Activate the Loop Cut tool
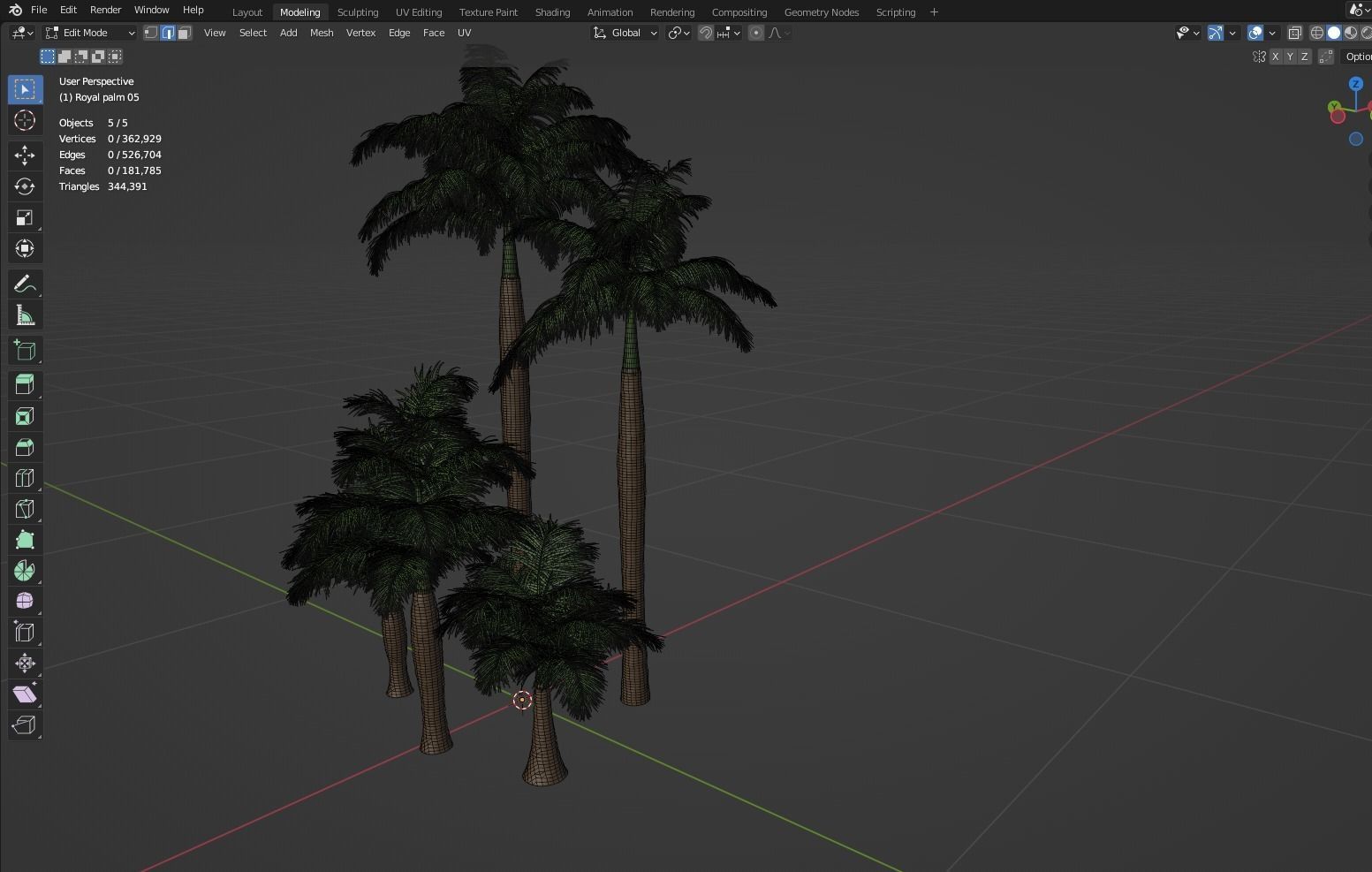The height and width of the screenshot is (872, 1372). click(25, 477)
